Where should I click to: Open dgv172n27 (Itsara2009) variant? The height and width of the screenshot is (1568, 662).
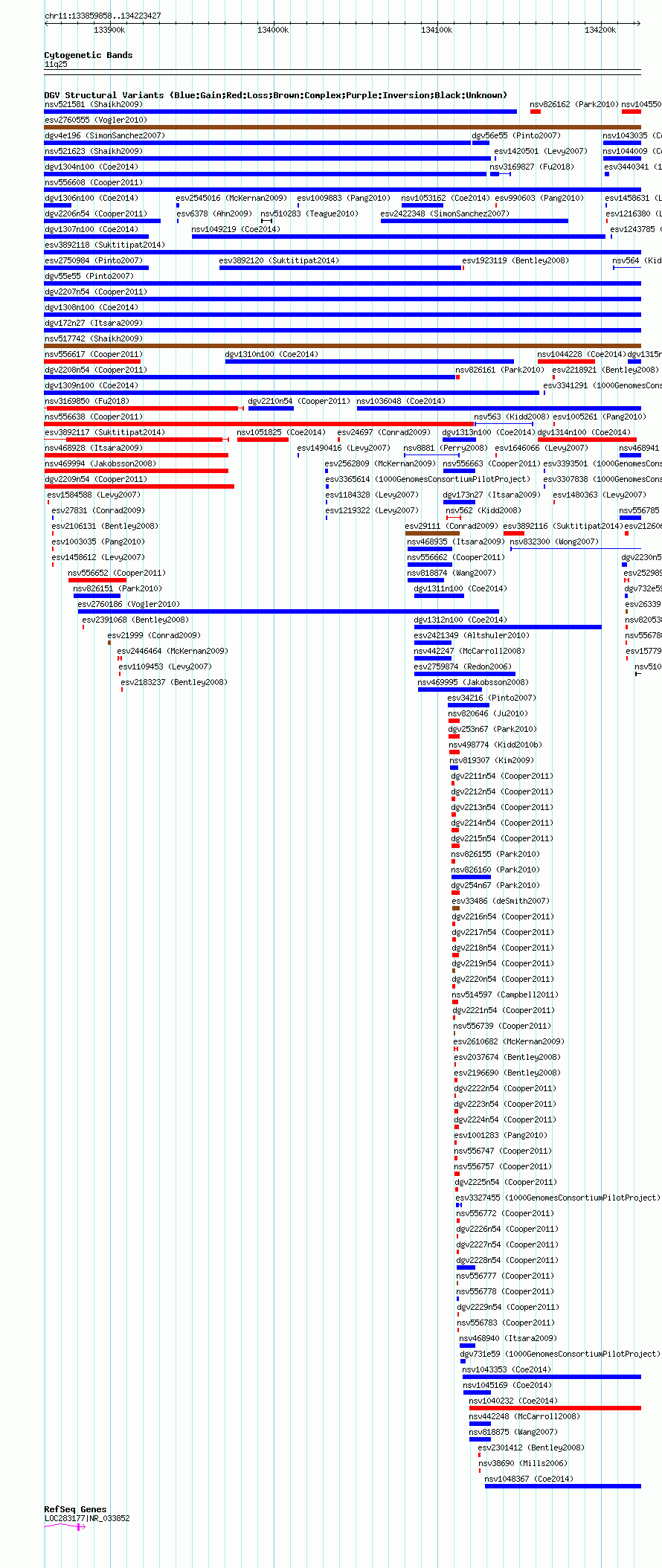point(94,323)
